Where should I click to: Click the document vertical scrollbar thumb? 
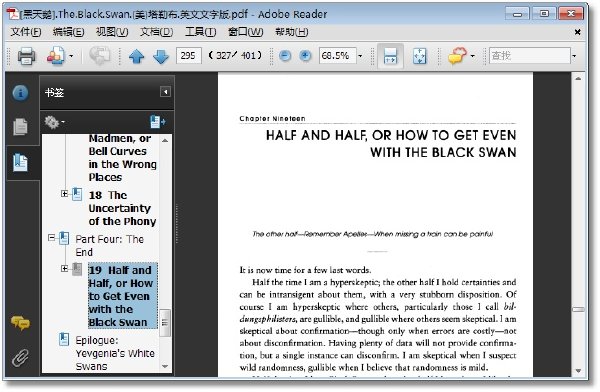pyautogui.click(x=578, y=309)
